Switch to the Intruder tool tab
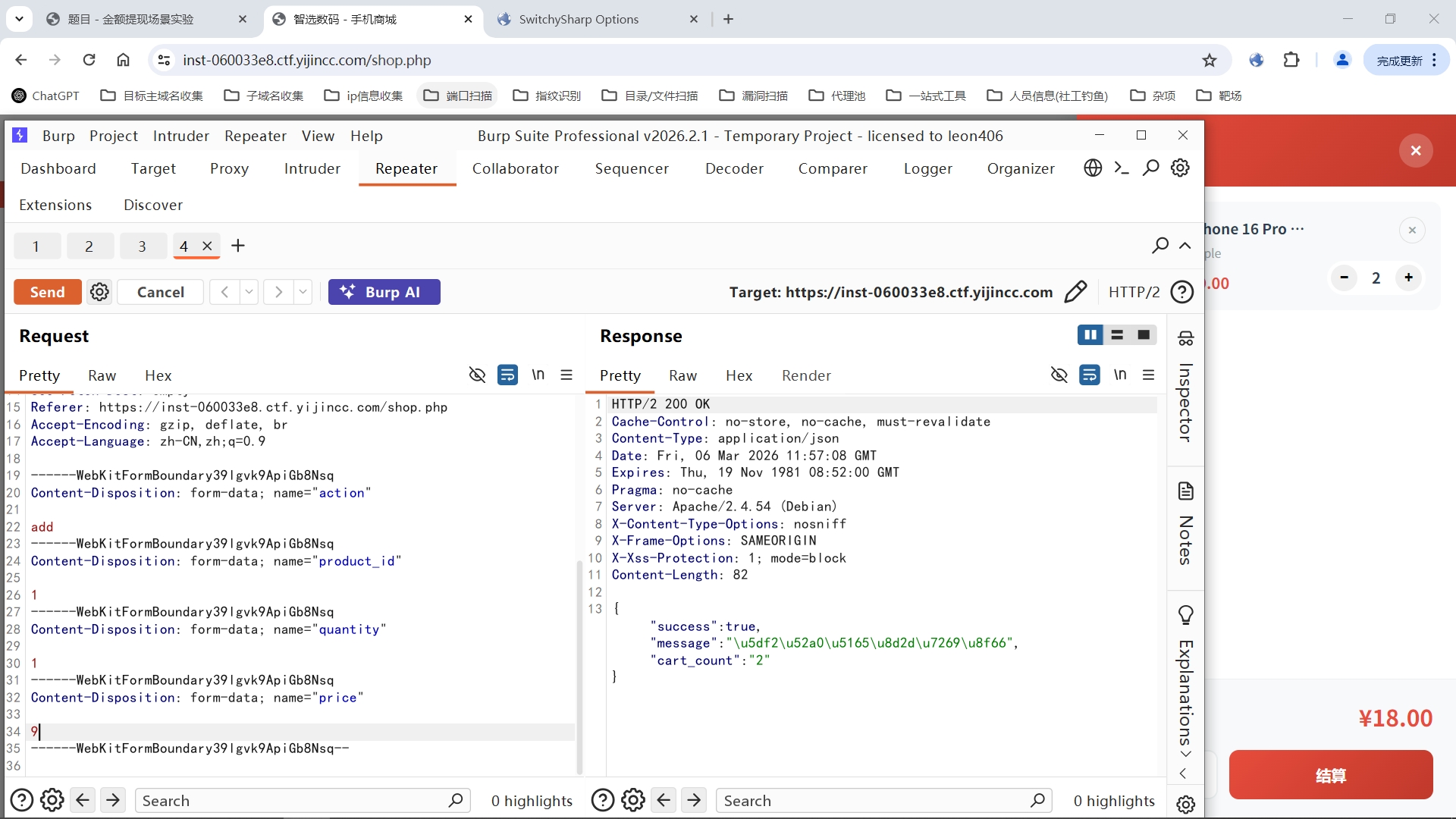Viewport: 1456px width, 819px height. (312, 168)
